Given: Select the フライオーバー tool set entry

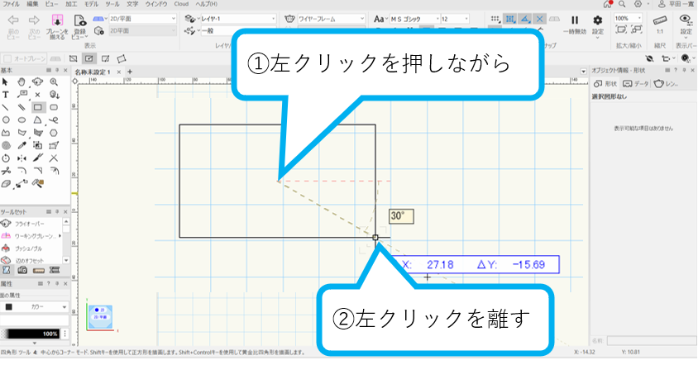Looking at the screenshot, I should coord(29,223).
